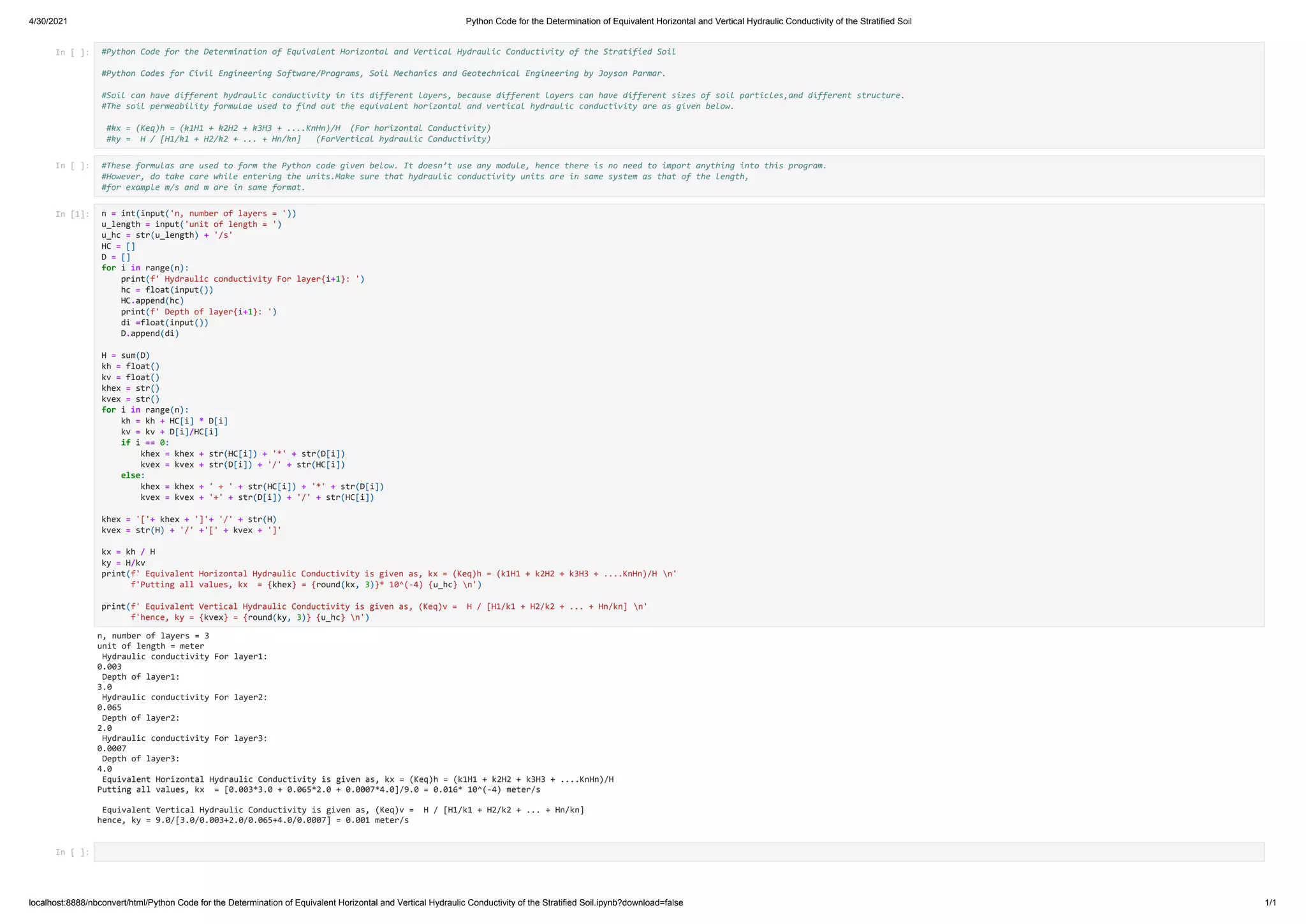The height and width of the screenshot is (924, 1306).
Task: Click the empty 'In [ ]:' prompt at the bottom
Action: pos(72,853)
